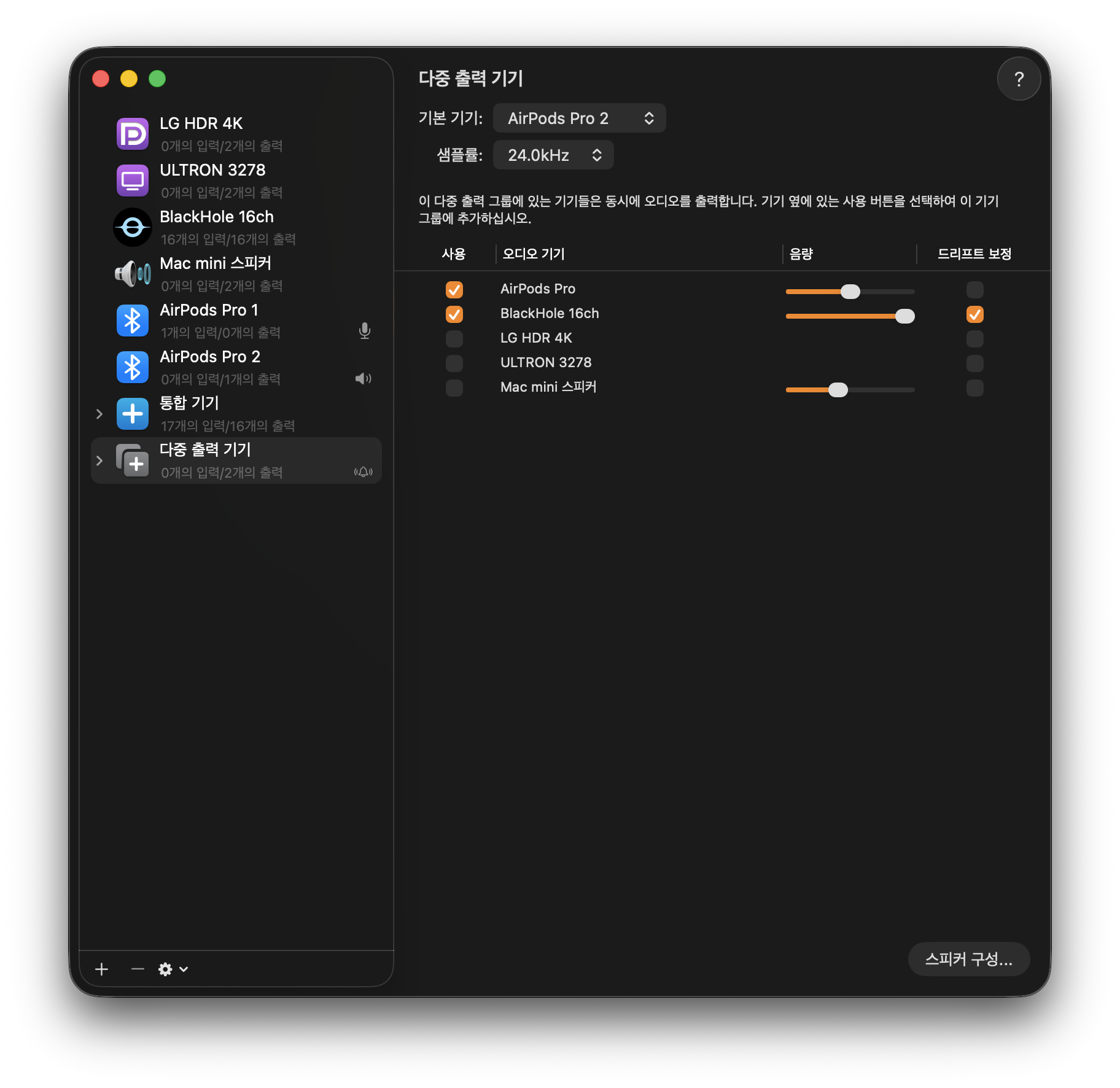The image size is (1120, 1088).
Task: Open the help question mark button
Action: 1019,79
